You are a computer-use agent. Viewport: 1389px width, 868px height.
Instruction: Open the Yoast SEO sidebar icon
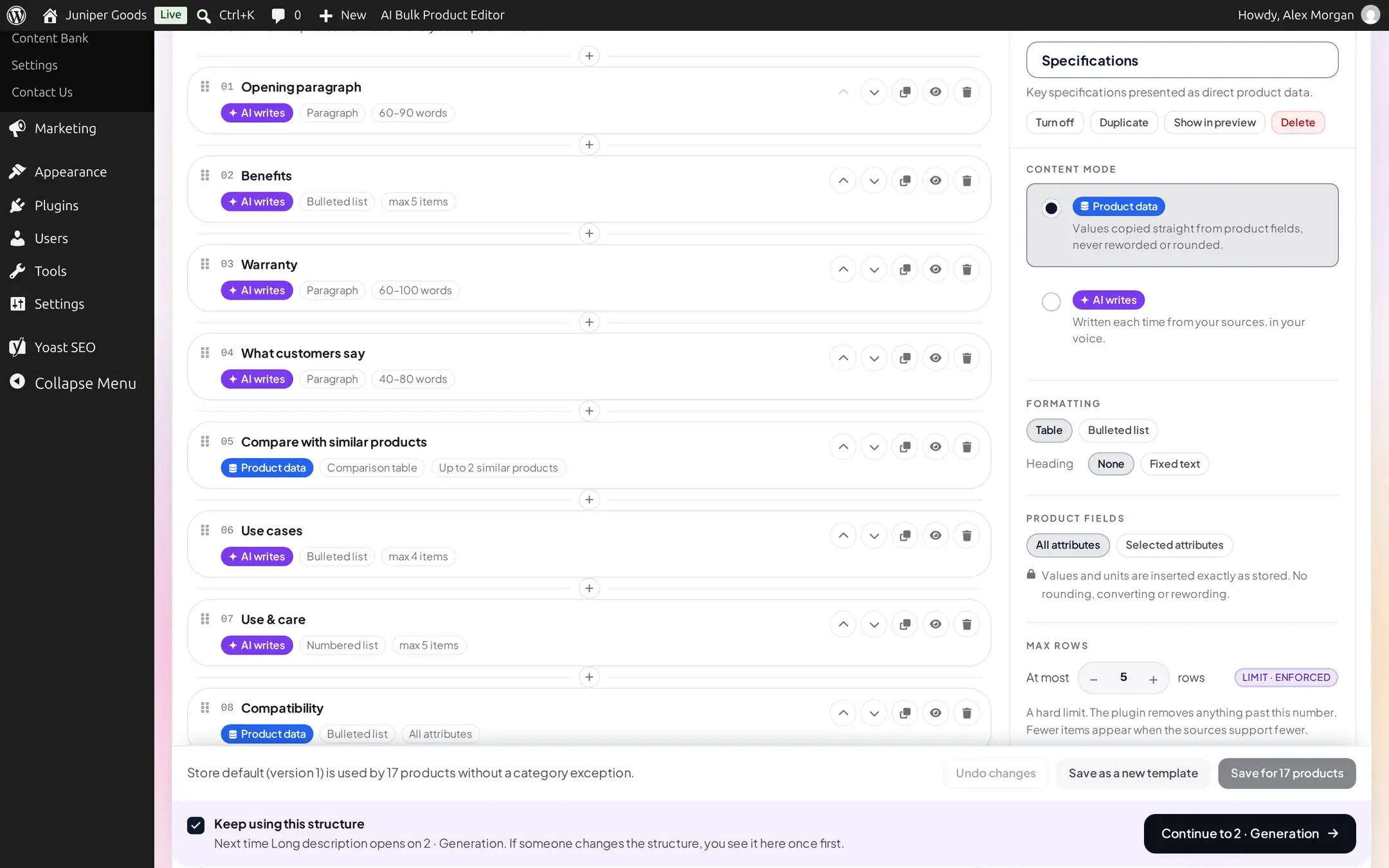tap(17, 347)
